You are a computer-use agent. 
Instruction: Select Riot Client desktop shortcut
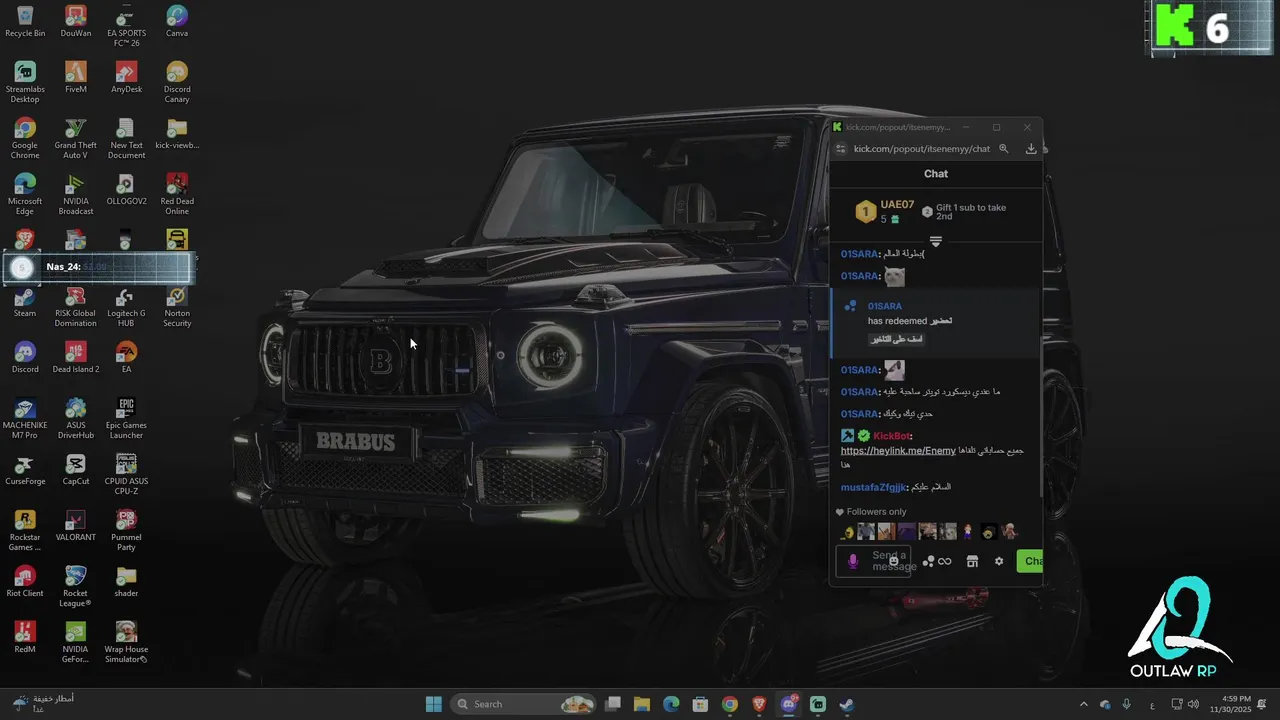click(x=25, y=581)
